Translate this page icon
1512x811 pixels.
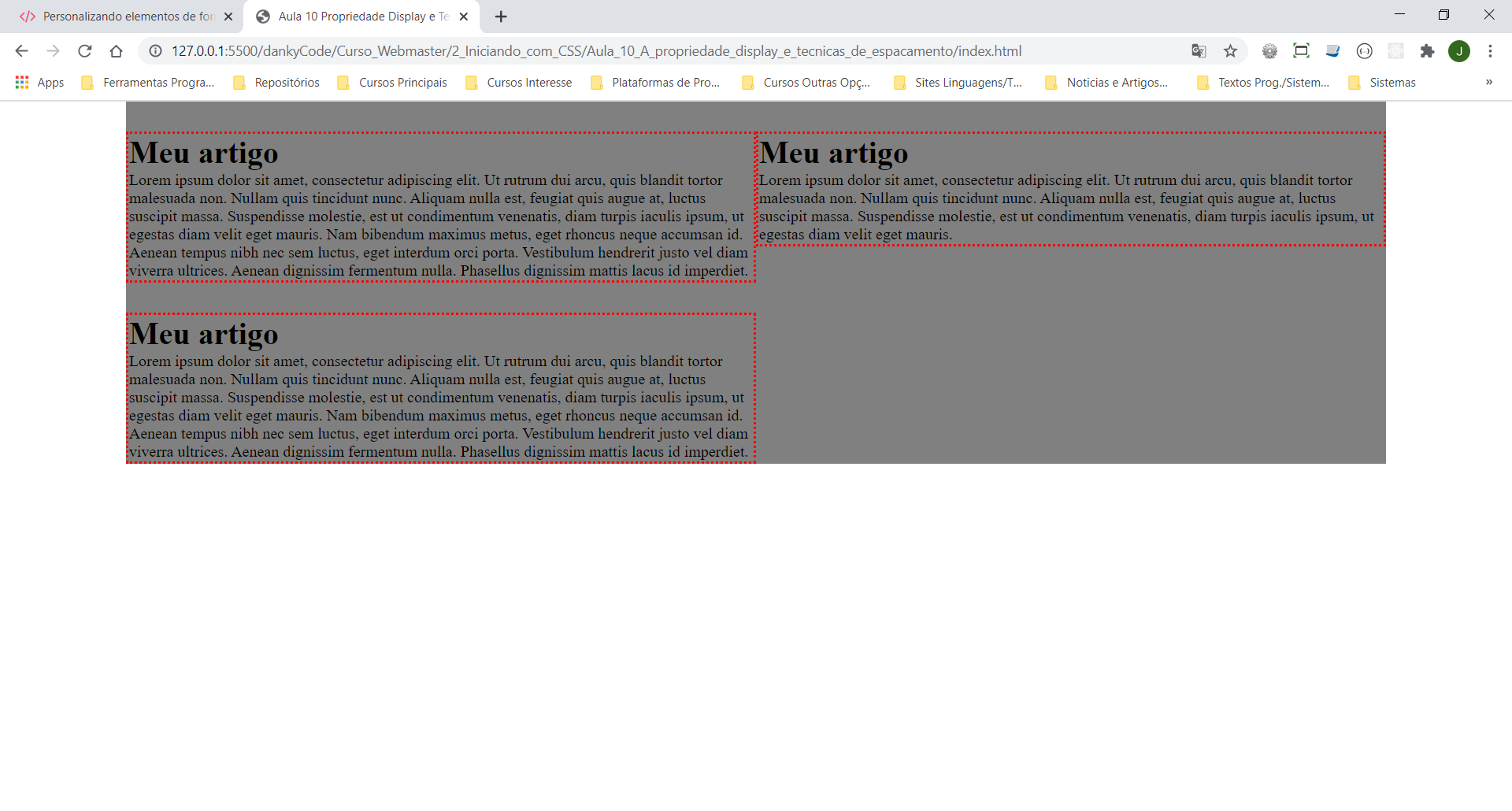point(1199,51)
